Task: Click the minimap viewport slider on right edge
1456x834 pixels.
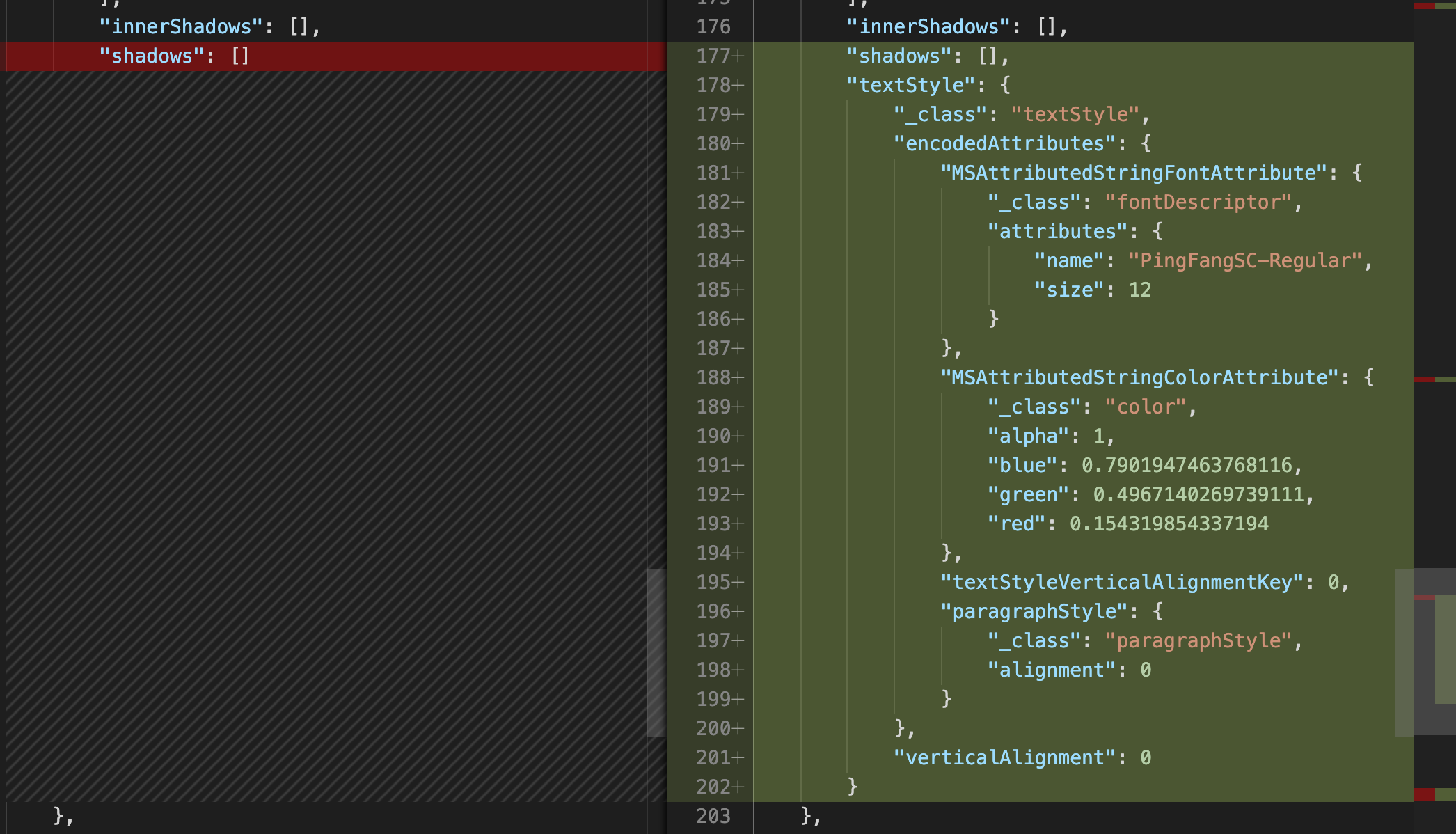Action: [x=1425, y=652]
